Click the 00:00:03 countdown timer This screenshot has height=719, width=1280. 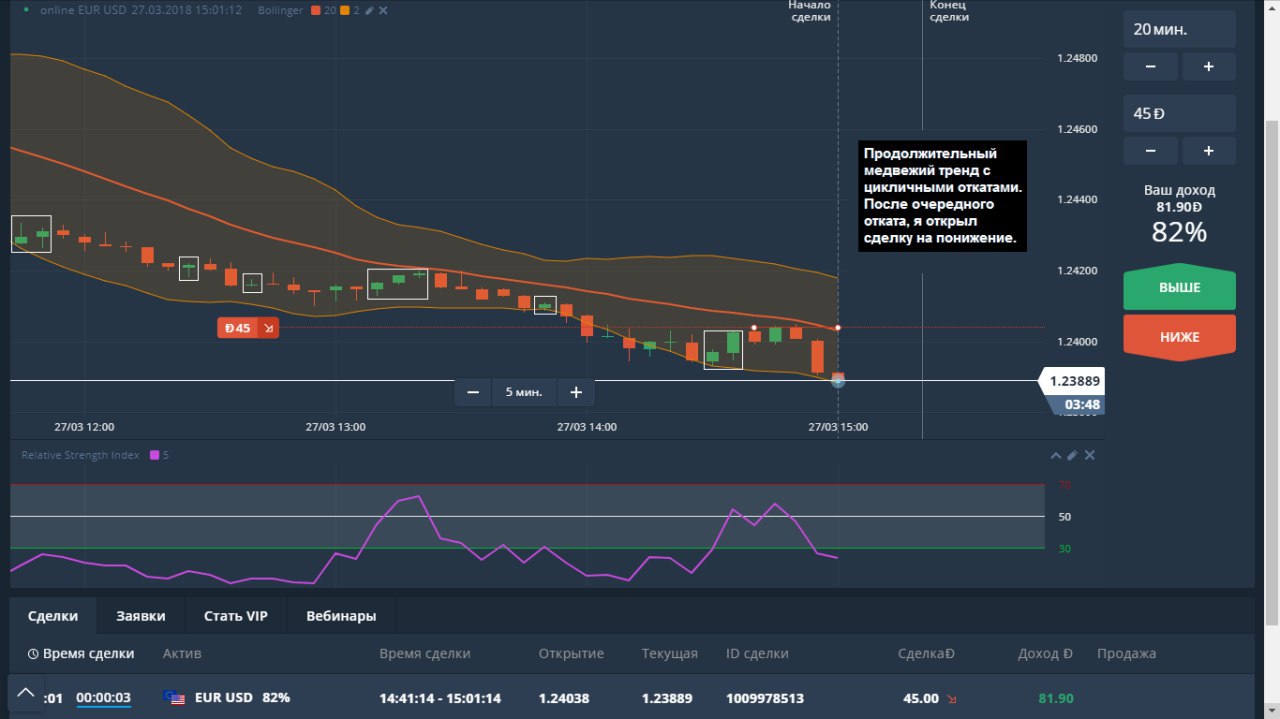coord(103,698)
